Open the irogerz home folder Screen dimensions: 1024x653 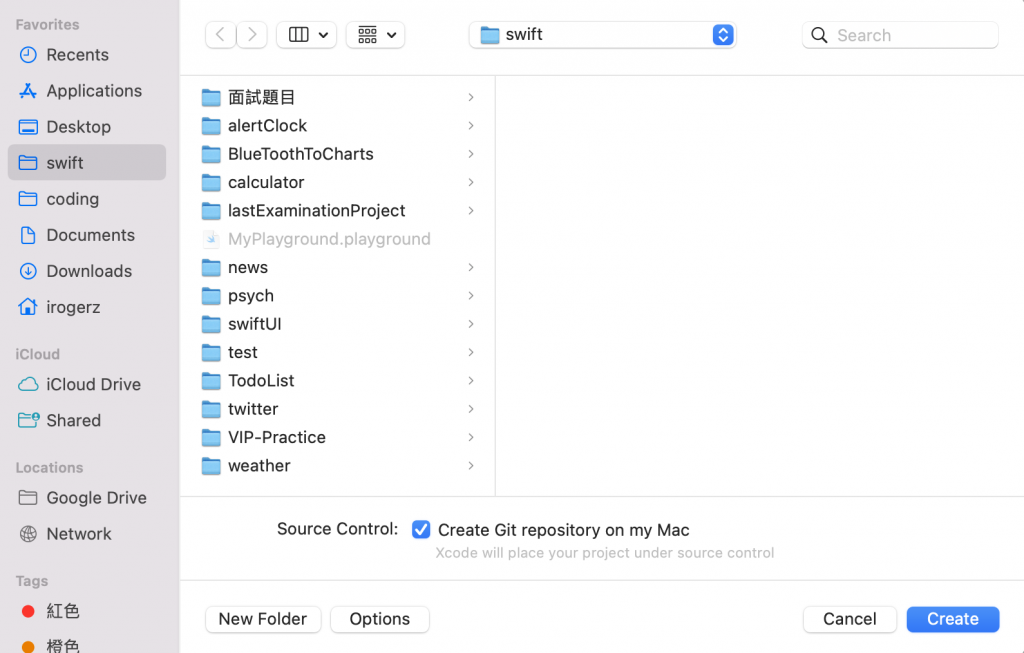point(73,307)
